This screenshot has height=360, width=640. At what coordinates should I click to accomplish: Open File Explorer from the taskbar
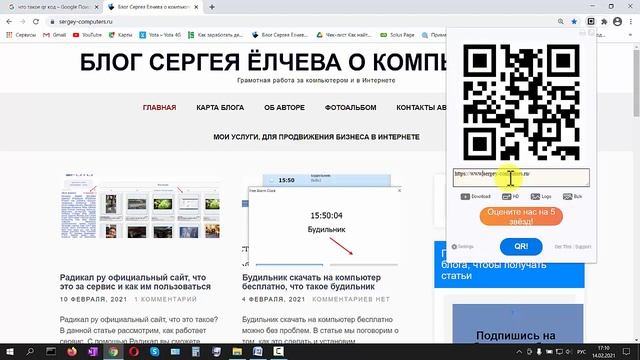pos(237,351)
